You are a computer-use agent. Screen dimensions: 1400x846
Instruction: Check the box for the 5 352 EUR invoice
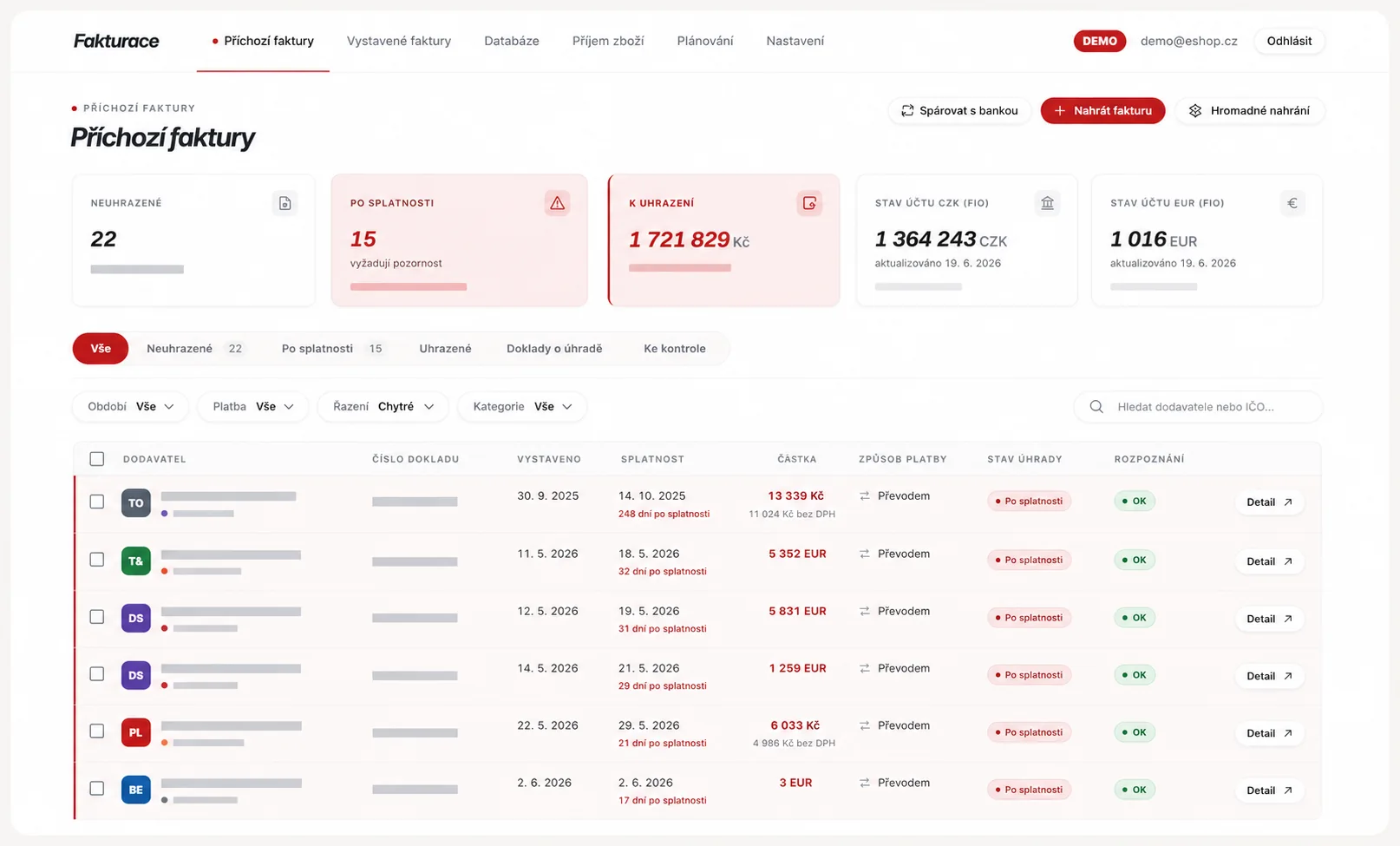[97, 560]
